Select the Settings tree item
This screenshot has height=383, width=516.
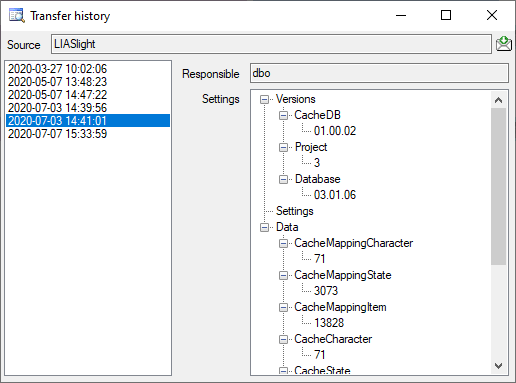[295, 211]
